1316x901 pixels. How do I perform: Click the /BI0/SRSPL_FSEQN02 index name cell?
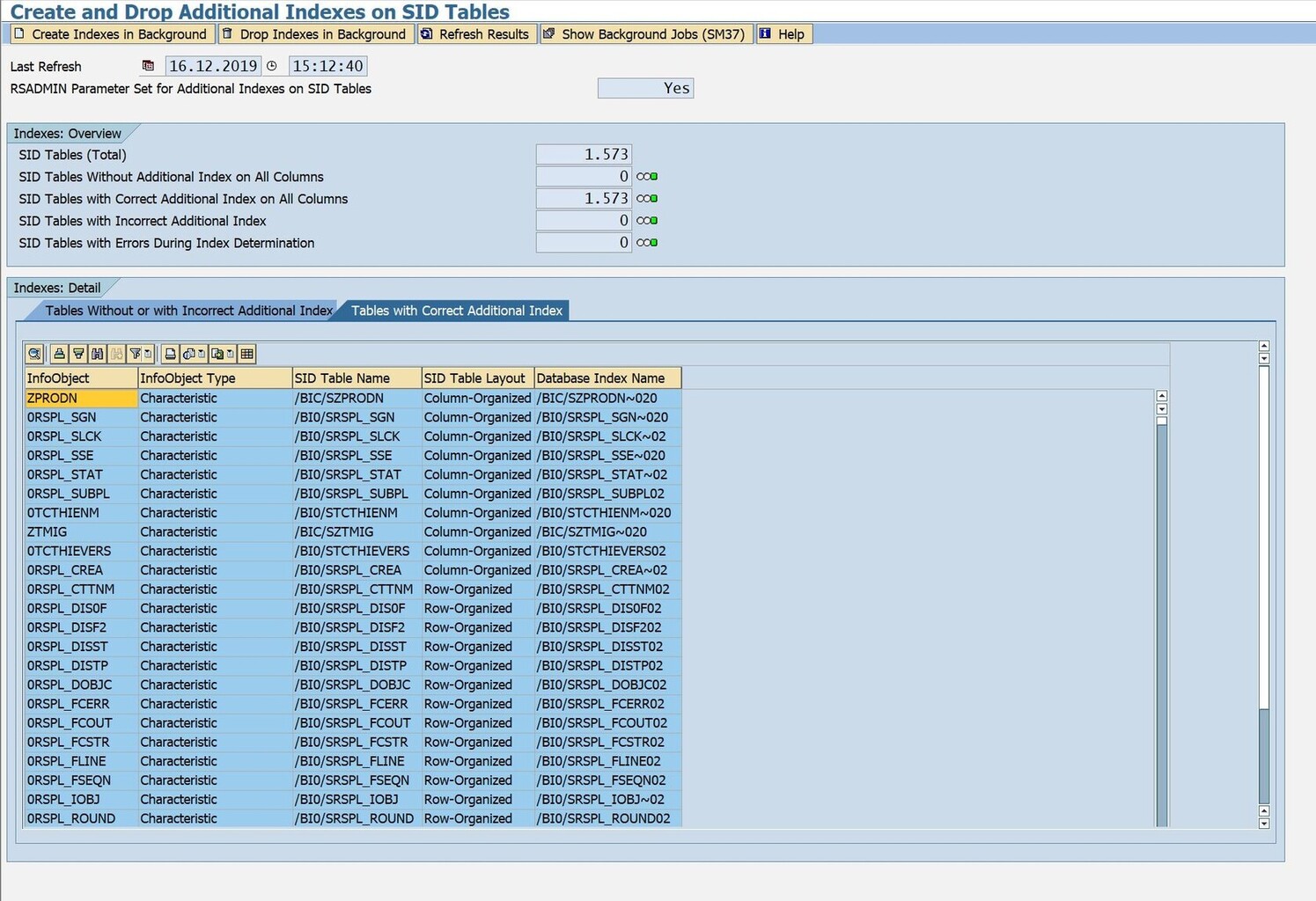[607, 780]
